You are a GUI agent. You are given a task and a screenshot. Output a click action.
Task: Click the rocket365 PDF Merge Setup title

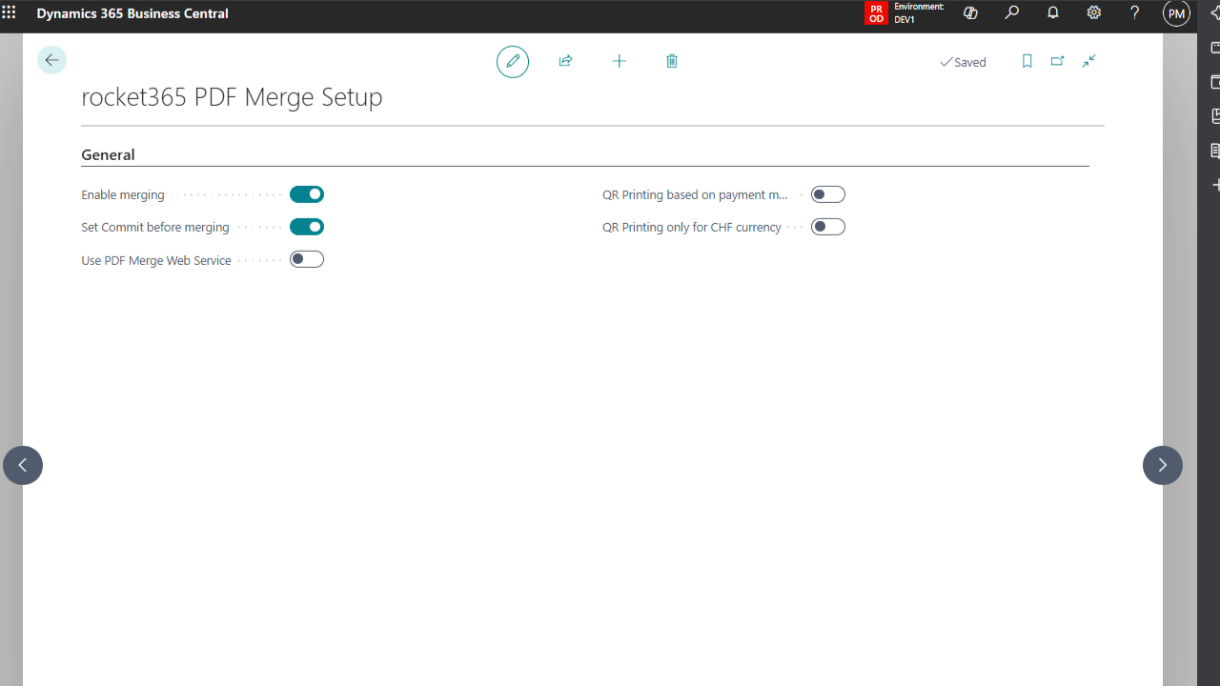pos(232,97)
